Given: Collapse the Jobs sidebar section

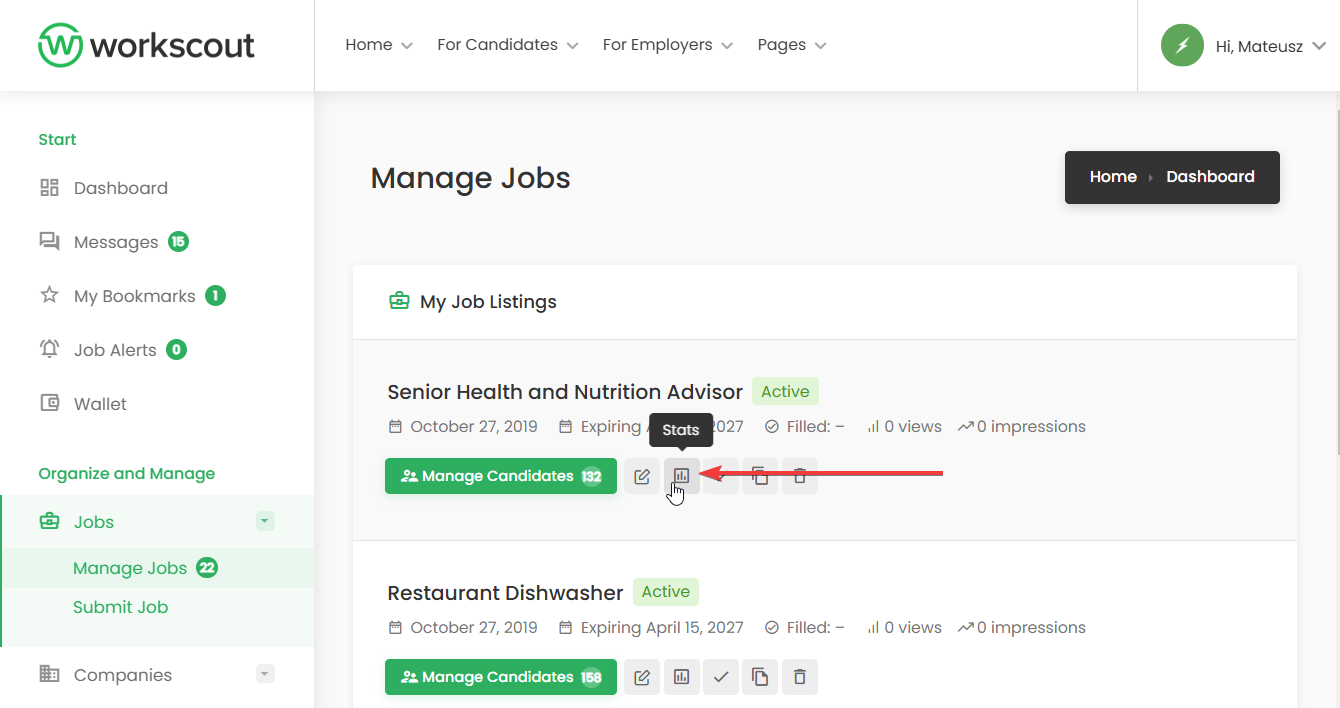Looking at the screenshot, I should (x=264, y=521).
